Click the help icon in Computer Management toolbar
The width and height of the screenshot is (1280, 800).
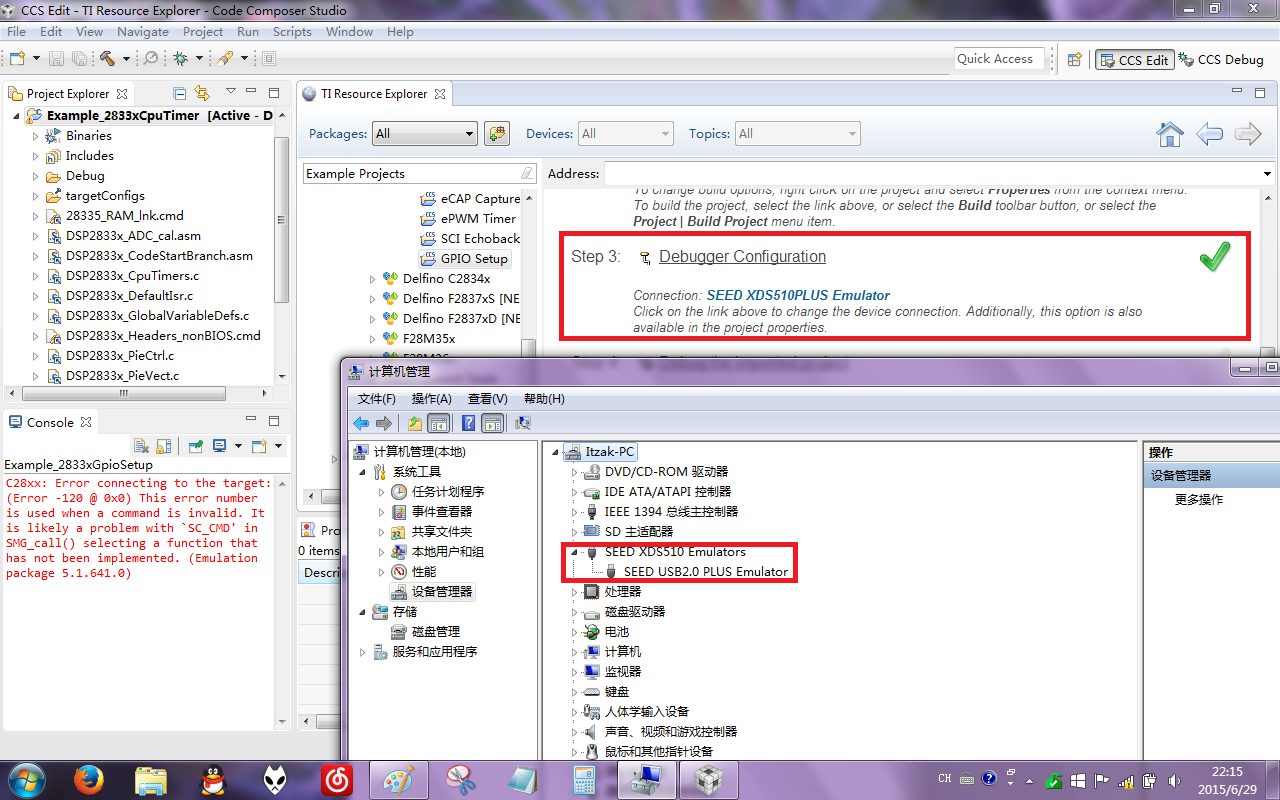468,423
